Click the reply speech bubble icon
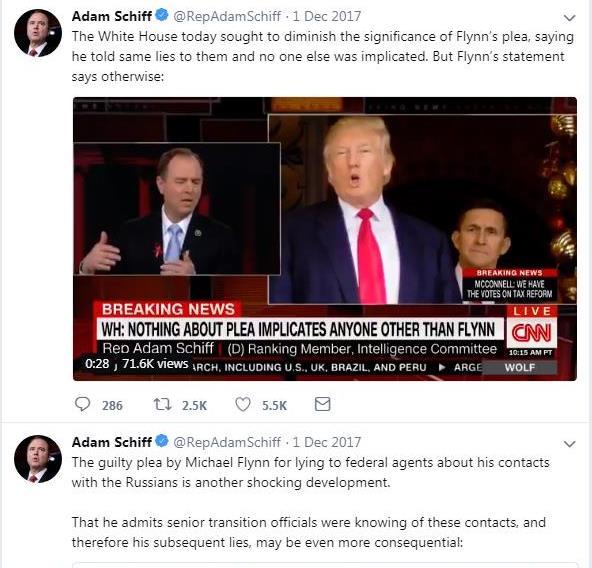The image size is (592, 568). point(82,404)
